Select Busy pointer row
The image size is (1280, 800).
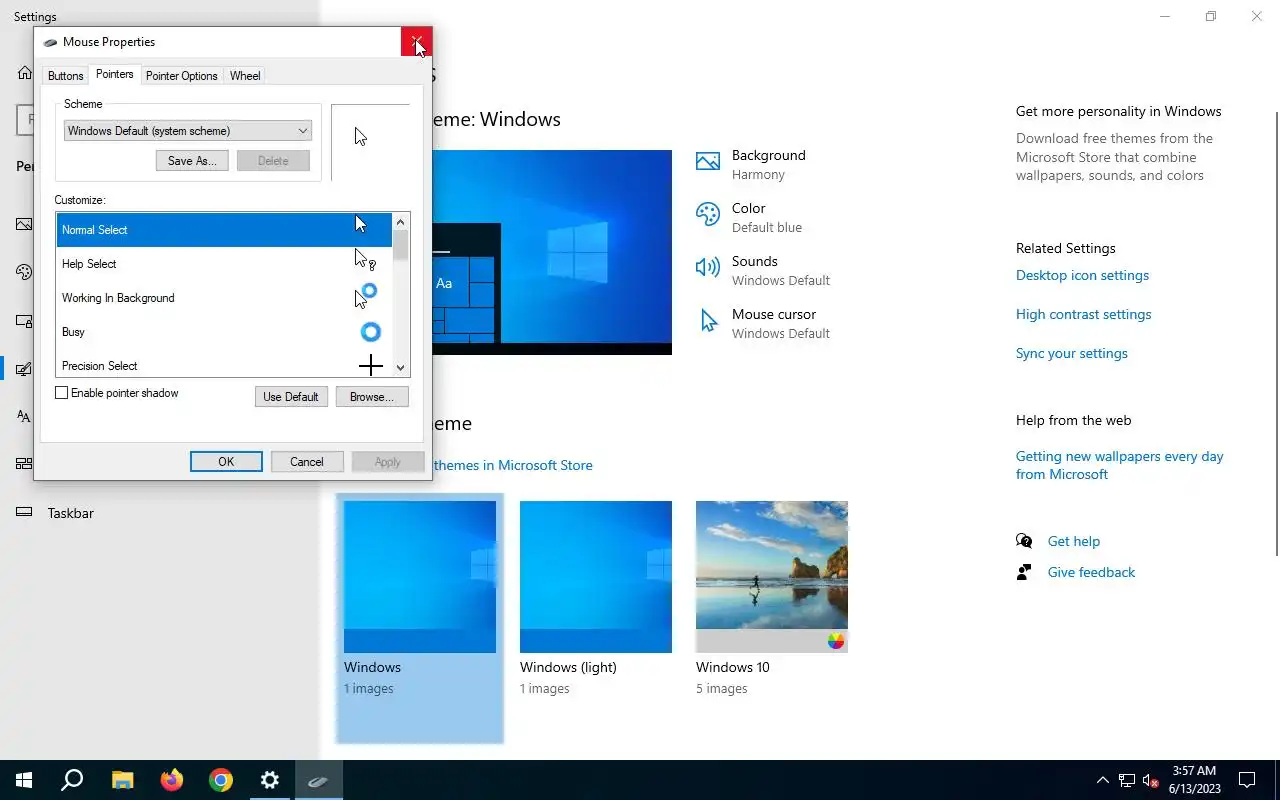224,332
